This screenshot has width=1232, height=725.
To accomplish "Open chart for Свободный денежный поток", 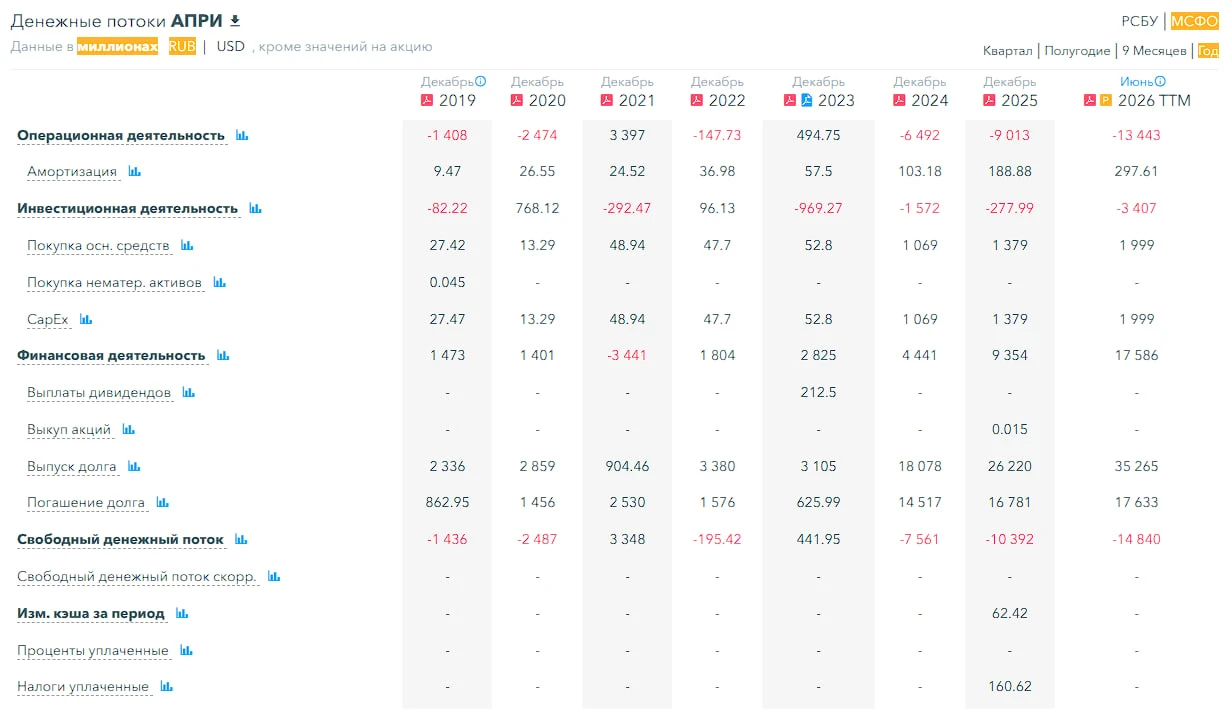I will [241, 540].
